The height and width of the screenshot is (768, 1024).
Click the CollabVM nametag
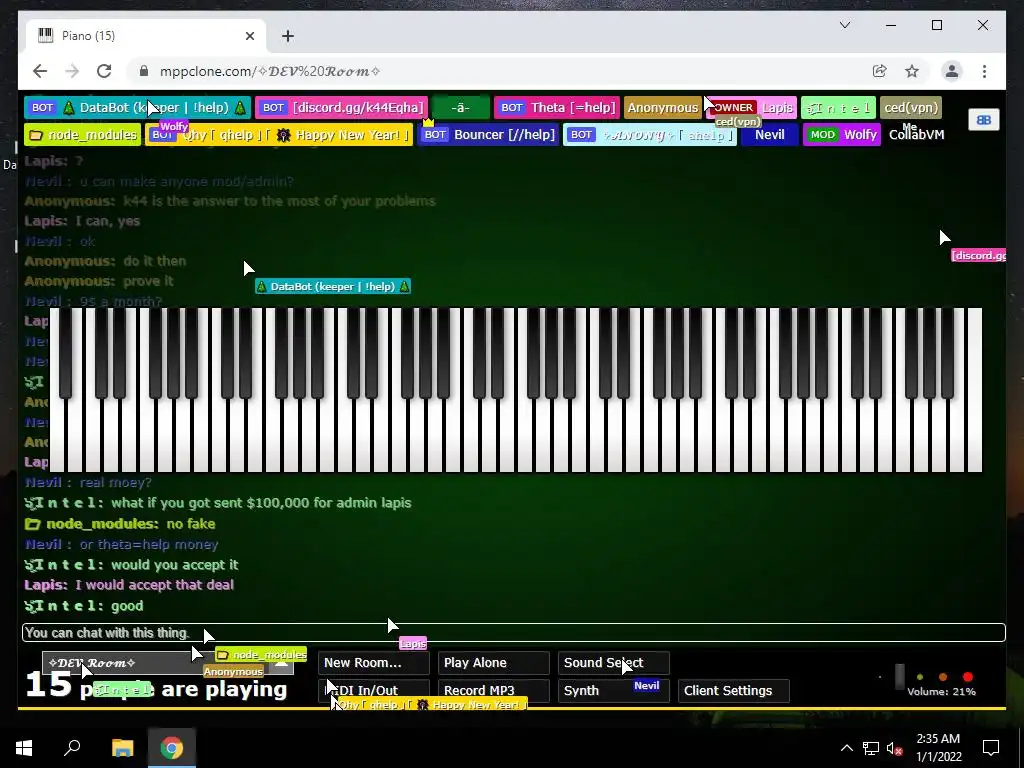(916, 135)
